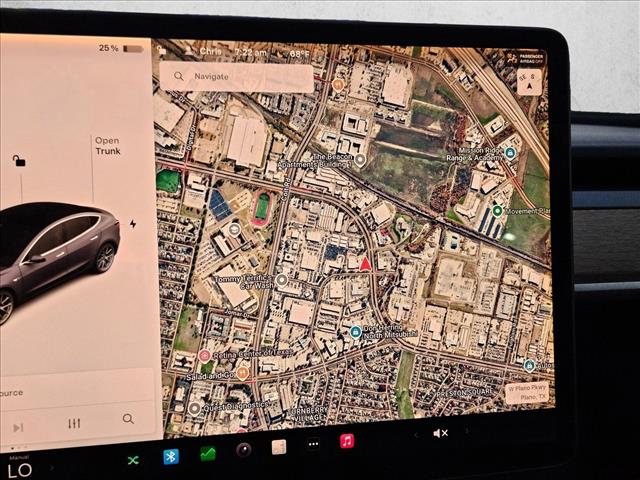
Task: Tap the W Plano Pkwy location label
Action: pyautogui.click(x=525, y=393)
